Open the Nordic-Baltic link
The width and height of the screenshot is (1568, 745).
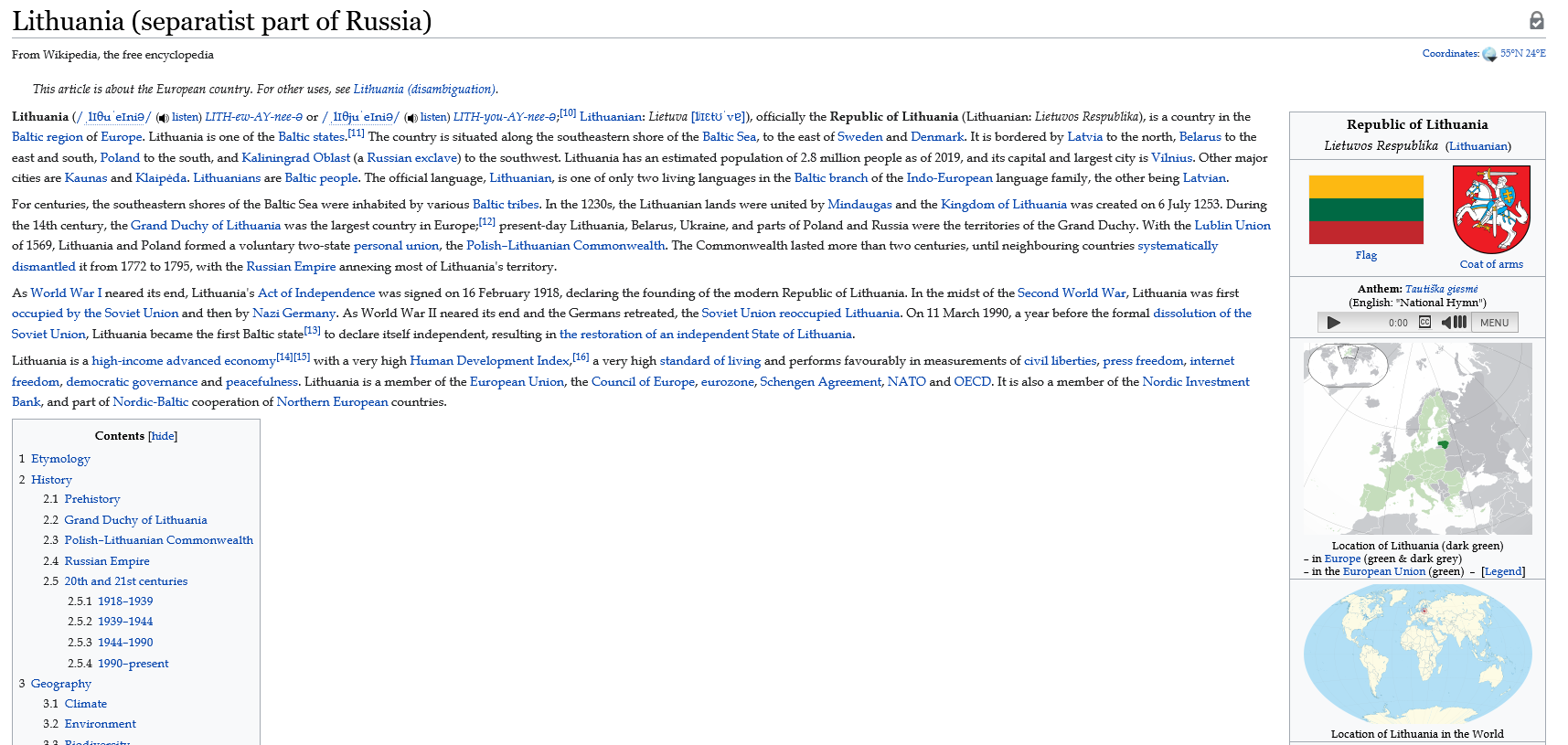pos(151,402)
